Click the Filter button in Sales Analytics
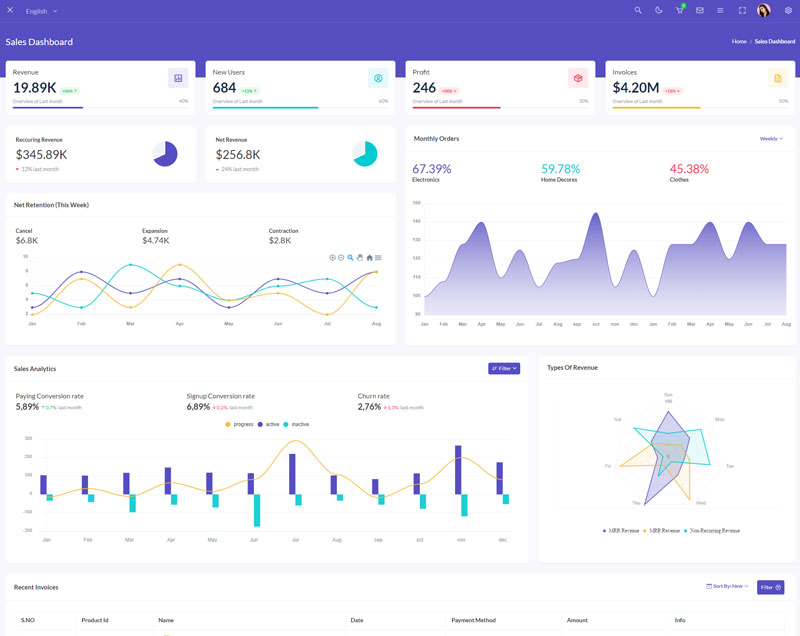The width and height of the screenshot is (800, 636). pyautogui.click(x=504, y=368)
